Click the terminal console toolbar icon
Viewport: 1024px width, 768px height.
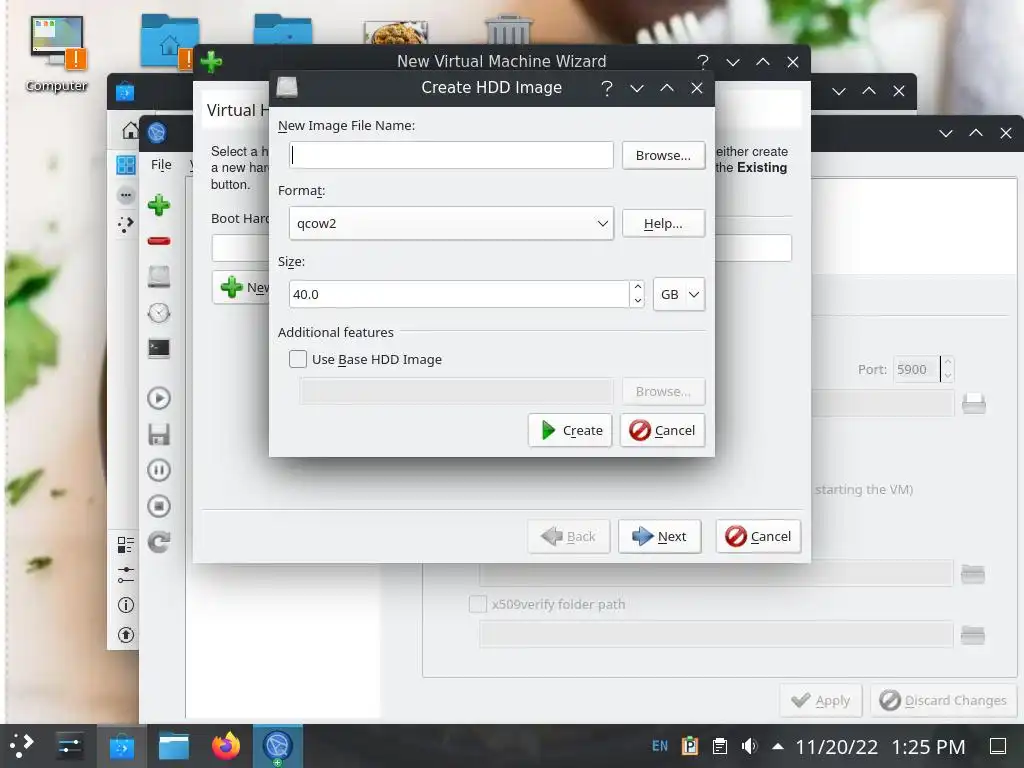point(159,348)
